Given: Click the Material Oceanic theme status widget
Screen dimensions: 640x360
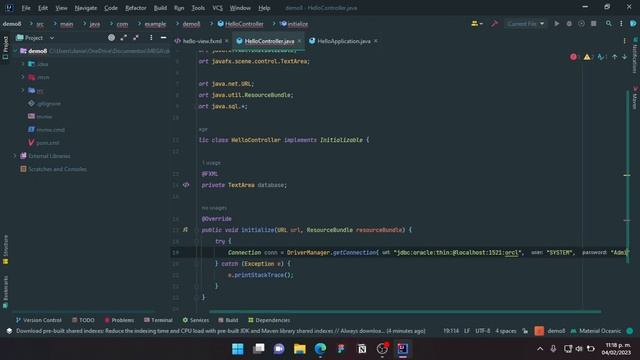Looking at the screenshot, I should pos(596,331).
